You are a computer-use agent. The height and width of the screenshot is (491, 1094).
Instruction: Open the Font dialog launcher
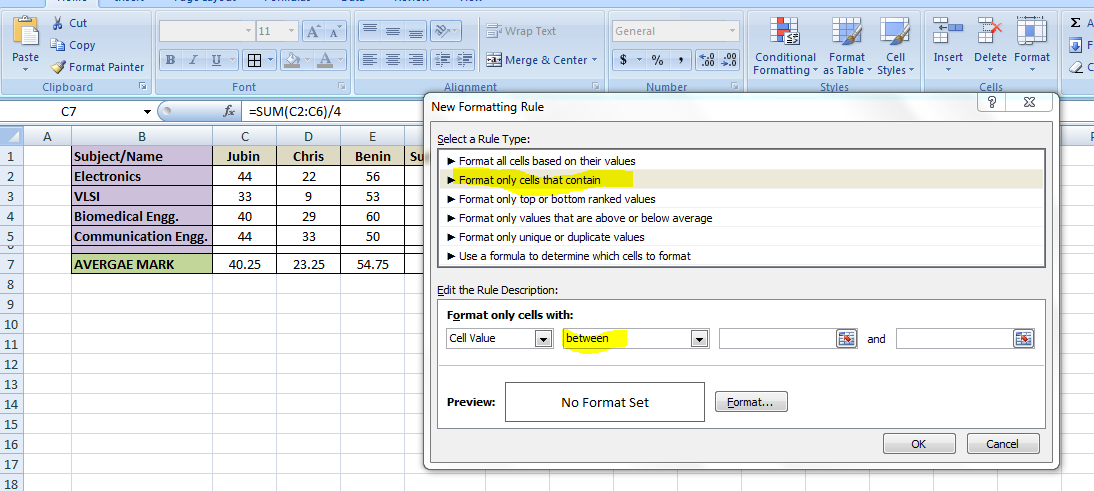(x=342, y=86)
